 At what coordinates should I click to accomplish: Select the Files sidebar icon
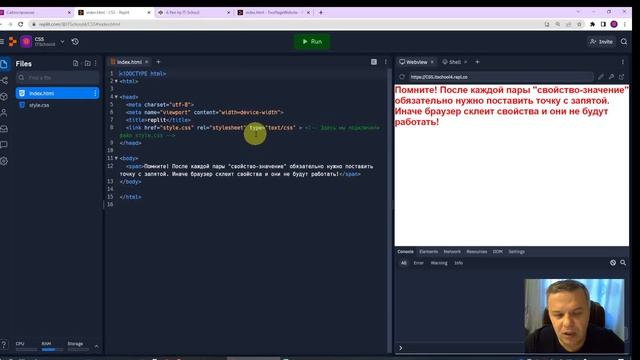(x=4, y=64)
